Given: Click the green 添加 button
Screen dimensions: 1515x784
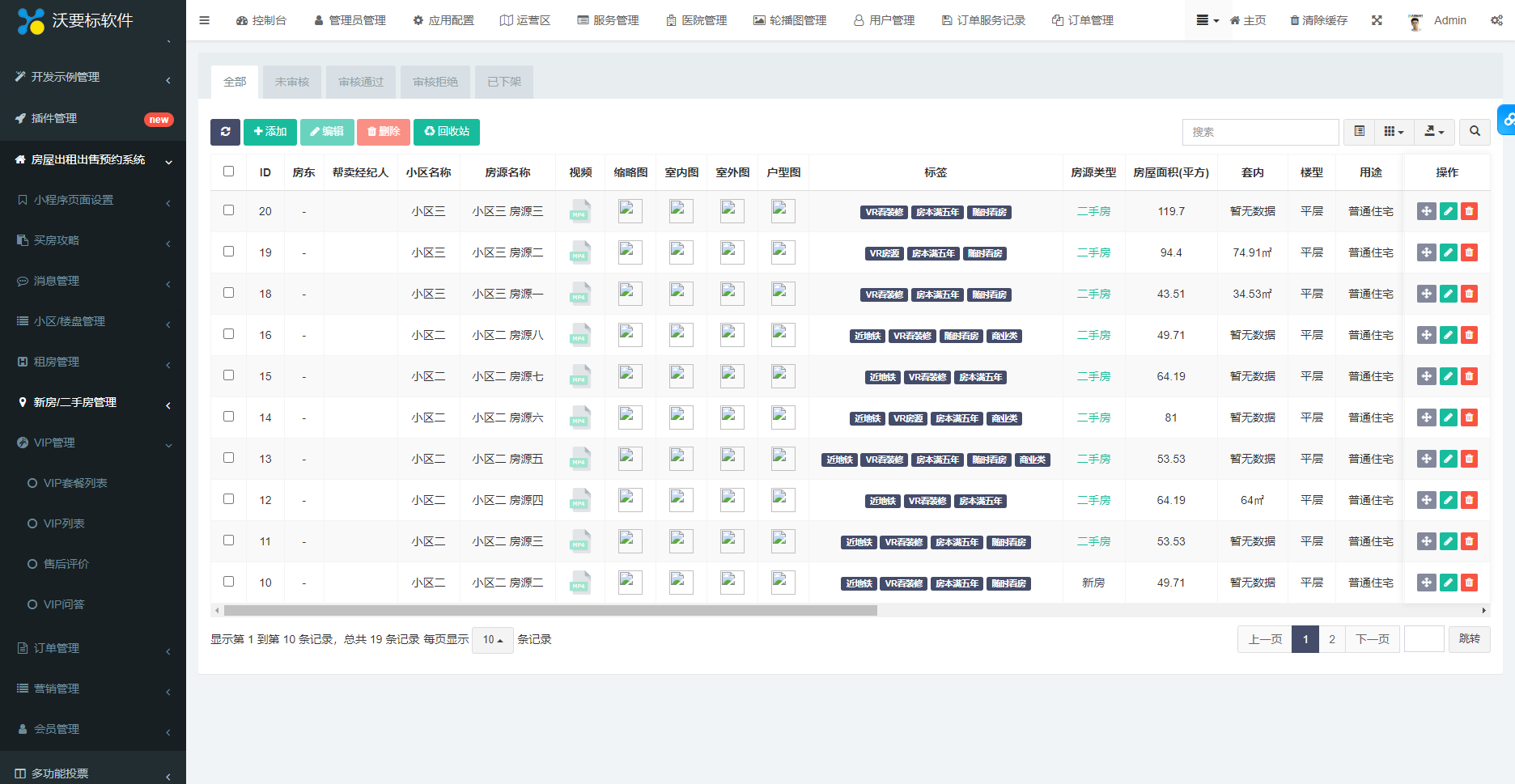Looking at the screenshot, I should [x=269, y=132].
